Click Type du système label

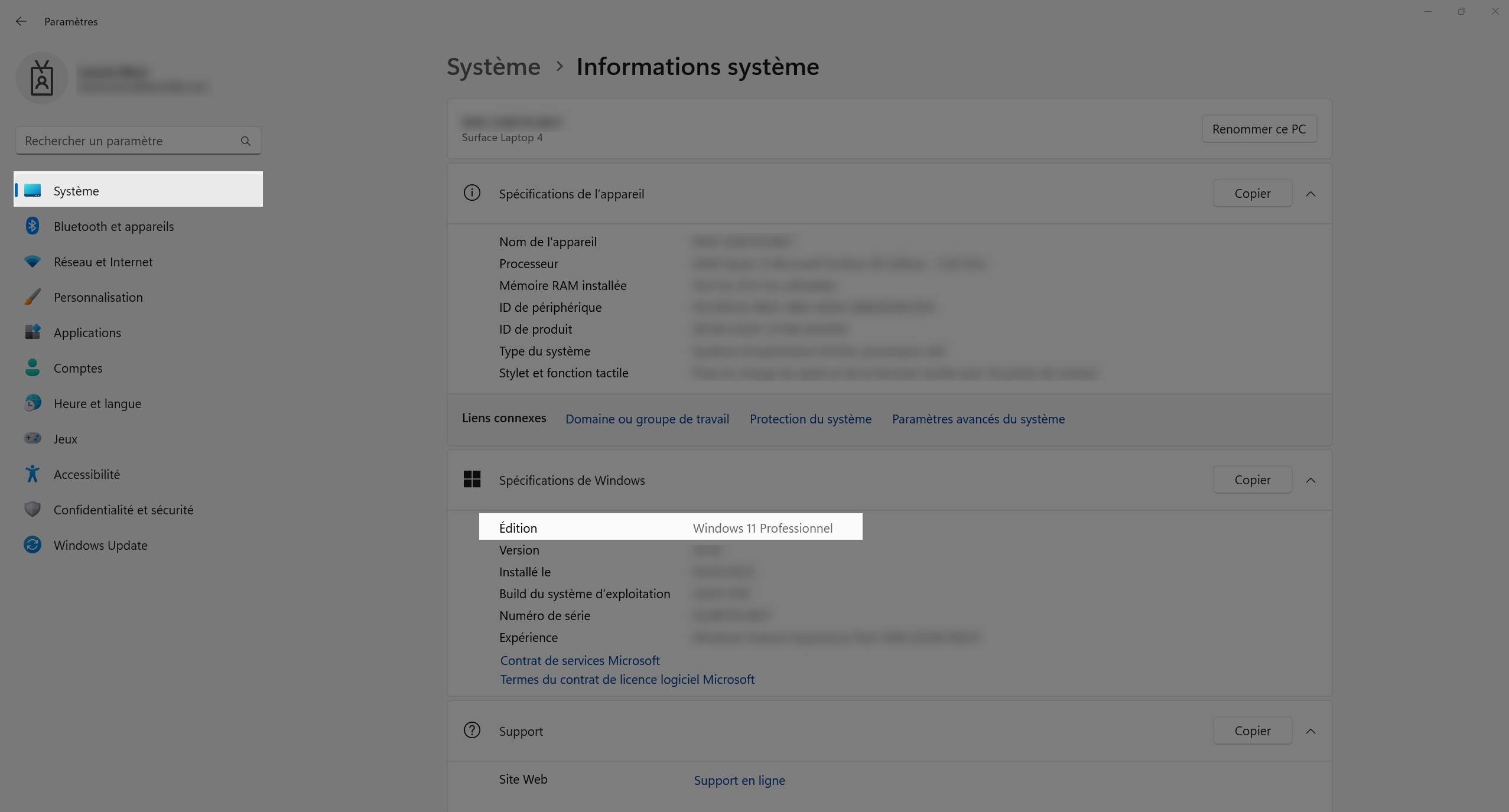point(544,351)
